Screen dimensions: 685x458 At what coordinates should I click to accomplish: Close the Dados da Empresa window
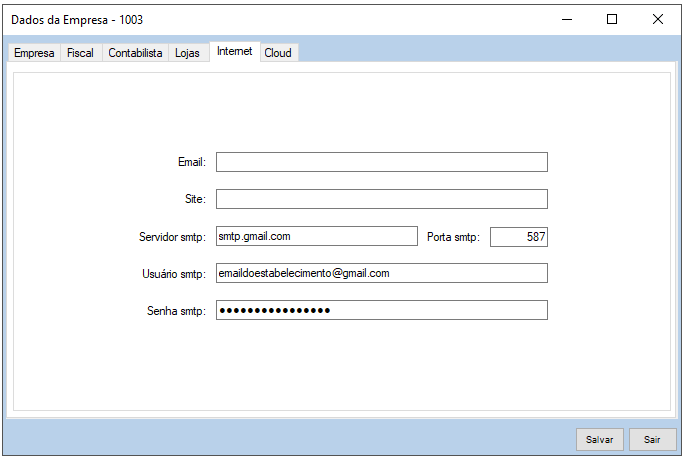coord(658,19)
